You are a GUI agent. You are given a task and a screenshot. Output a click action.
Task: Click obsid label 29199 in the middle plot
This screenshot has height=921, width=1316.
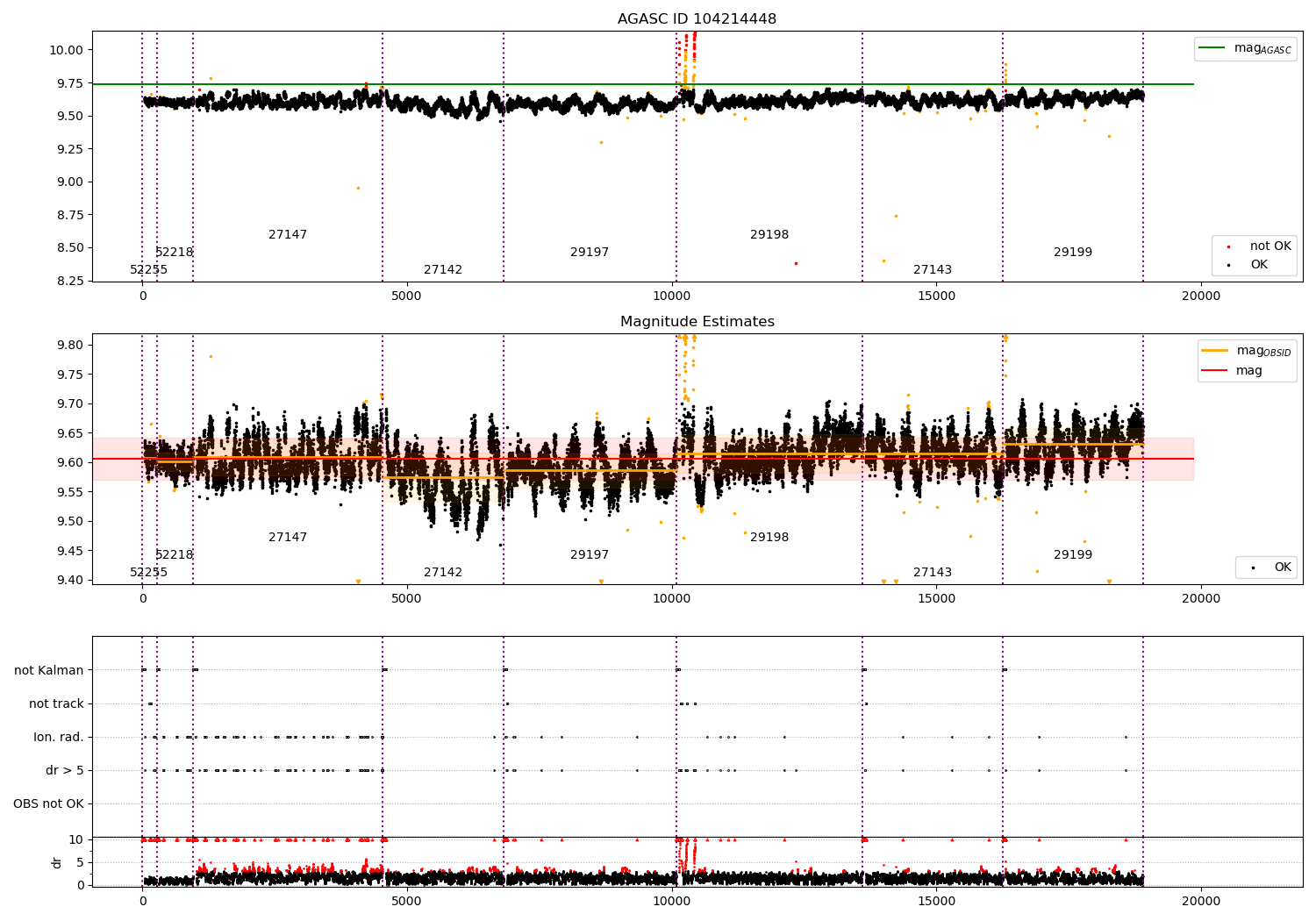[x=1073, y=554]
